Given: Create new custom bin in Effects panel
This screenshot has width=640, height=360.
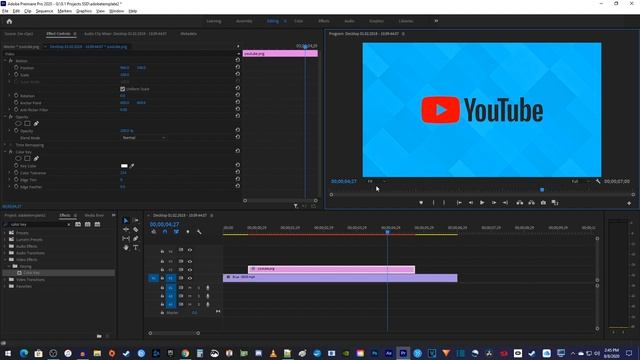Looking at the screenshot, I should pyautogui.click(x=99, y=336).
